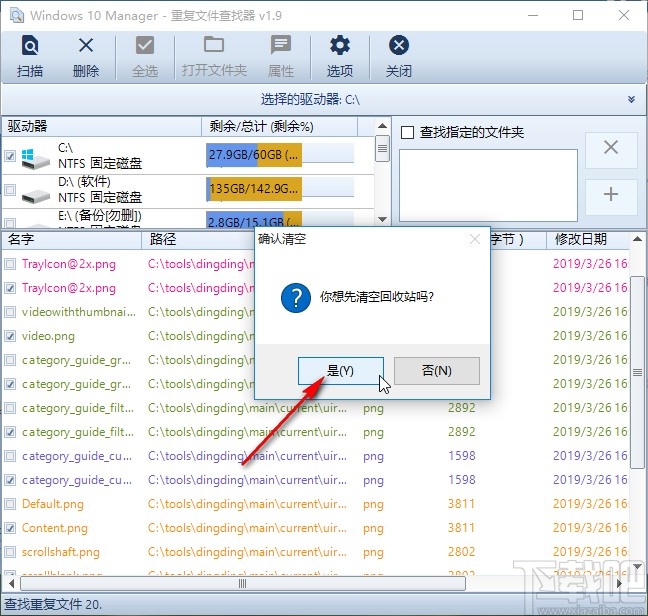The width and height of the screenshot is (648, 616).
Task: Click size value 3811 in Default.png row
Action: (462, 504)
